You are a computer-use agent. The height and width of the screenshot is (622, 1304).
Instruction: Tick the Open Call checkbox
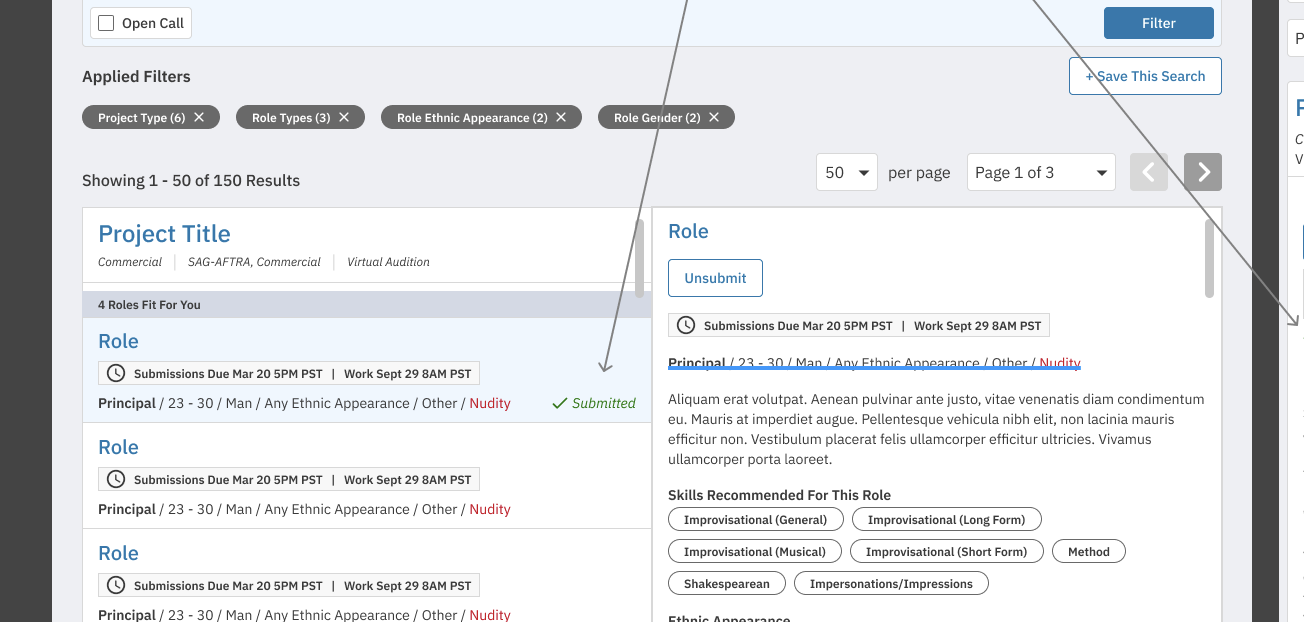106,23
